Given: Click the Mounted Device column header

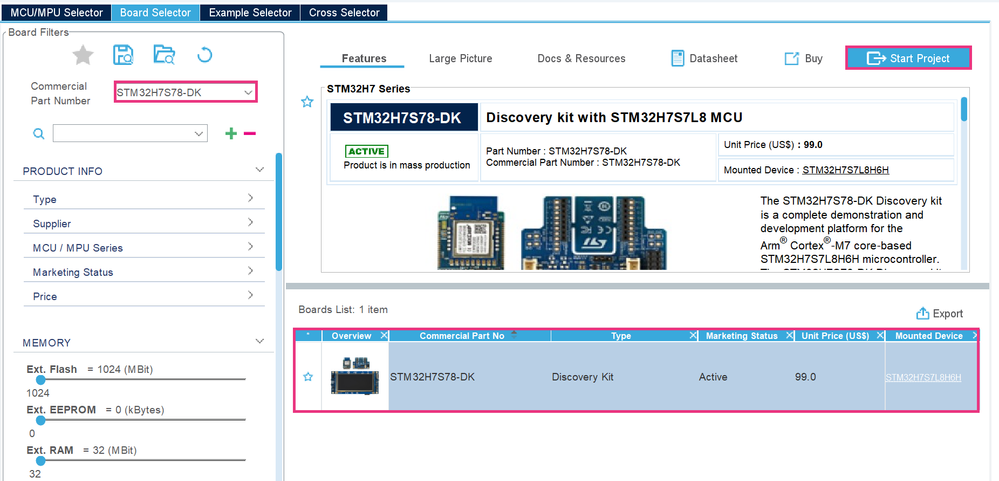Looking at the screenshot, I should click(929, 336).
